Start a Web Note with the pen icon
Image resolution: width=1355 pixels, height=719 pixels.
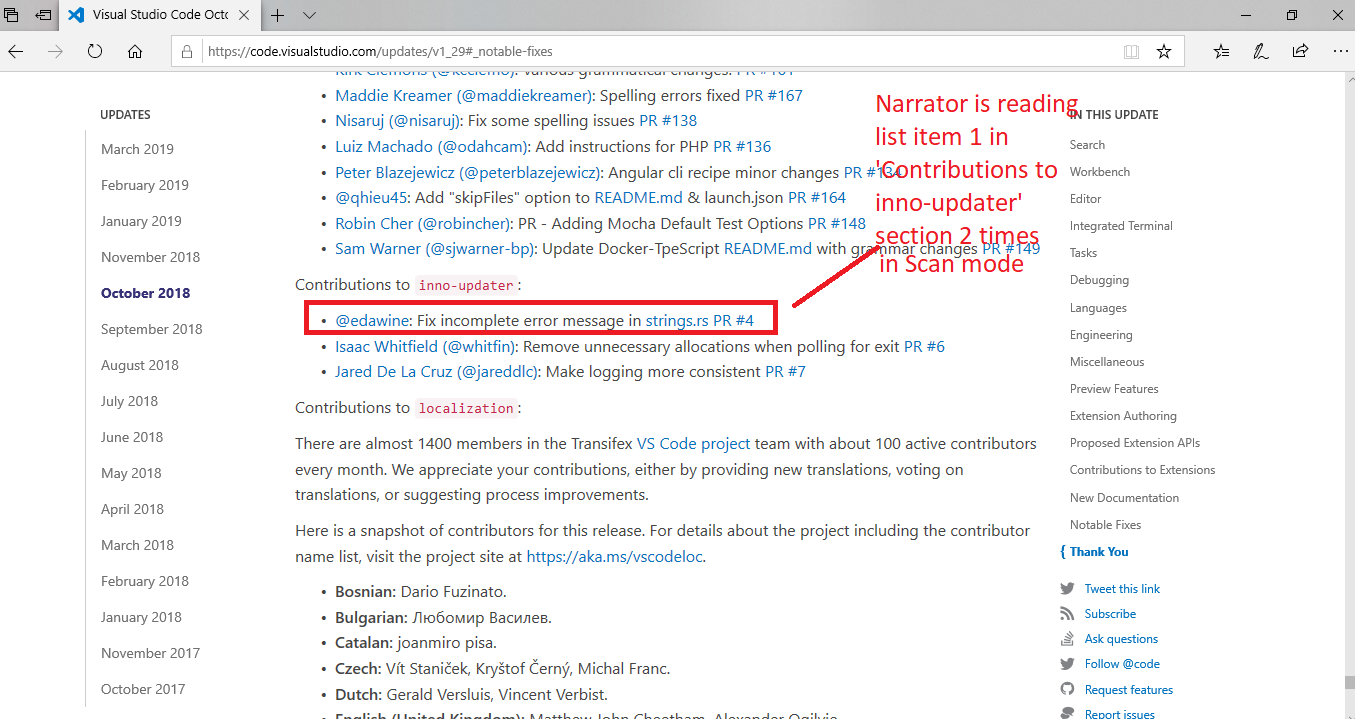click(1260, 50)
